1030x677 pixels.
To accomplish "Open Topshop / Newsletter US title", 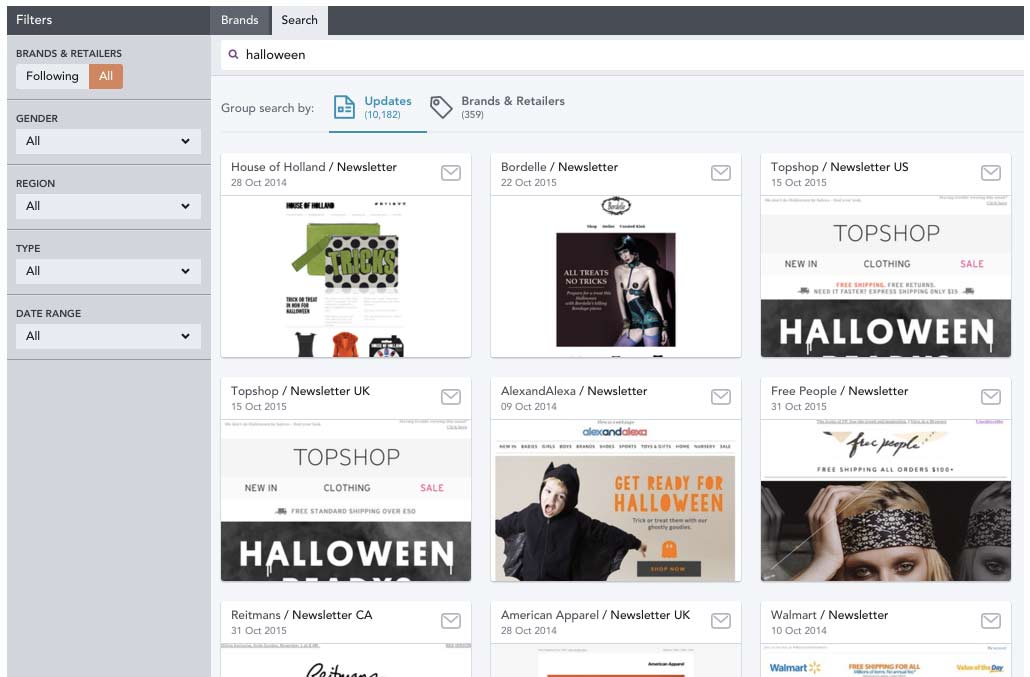I will [840, 167].
